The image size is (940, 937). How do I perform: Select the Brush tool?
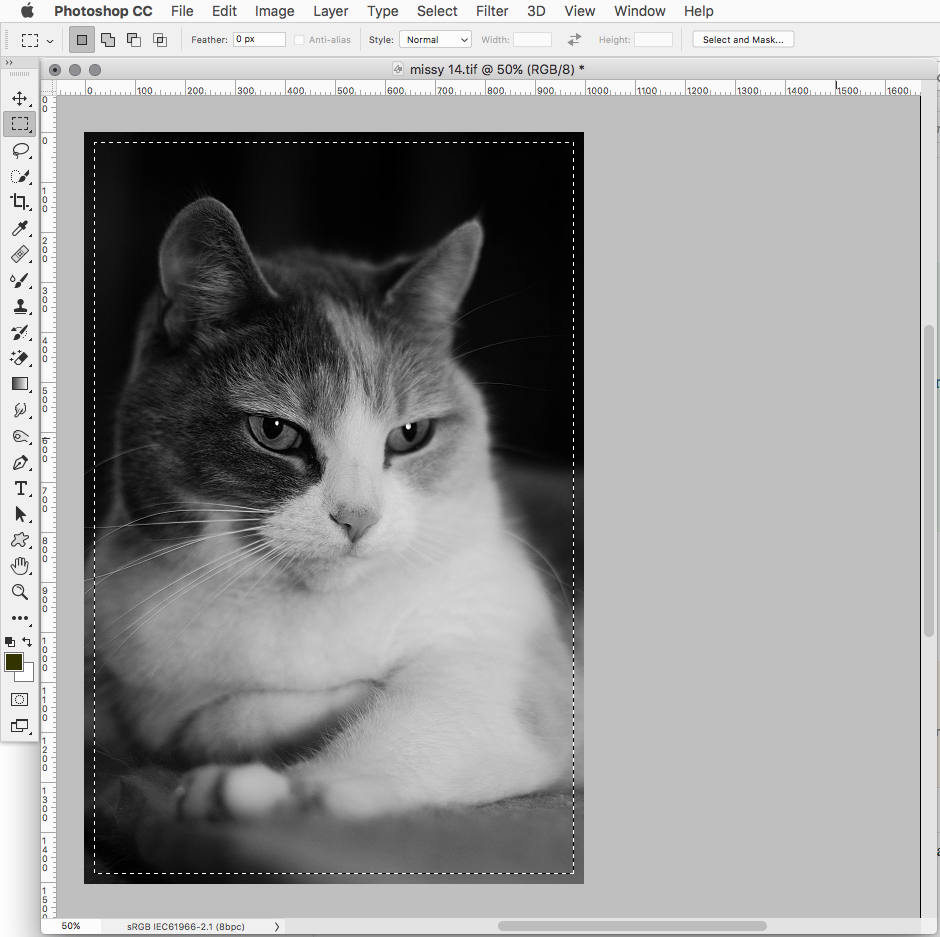[20, 281]
